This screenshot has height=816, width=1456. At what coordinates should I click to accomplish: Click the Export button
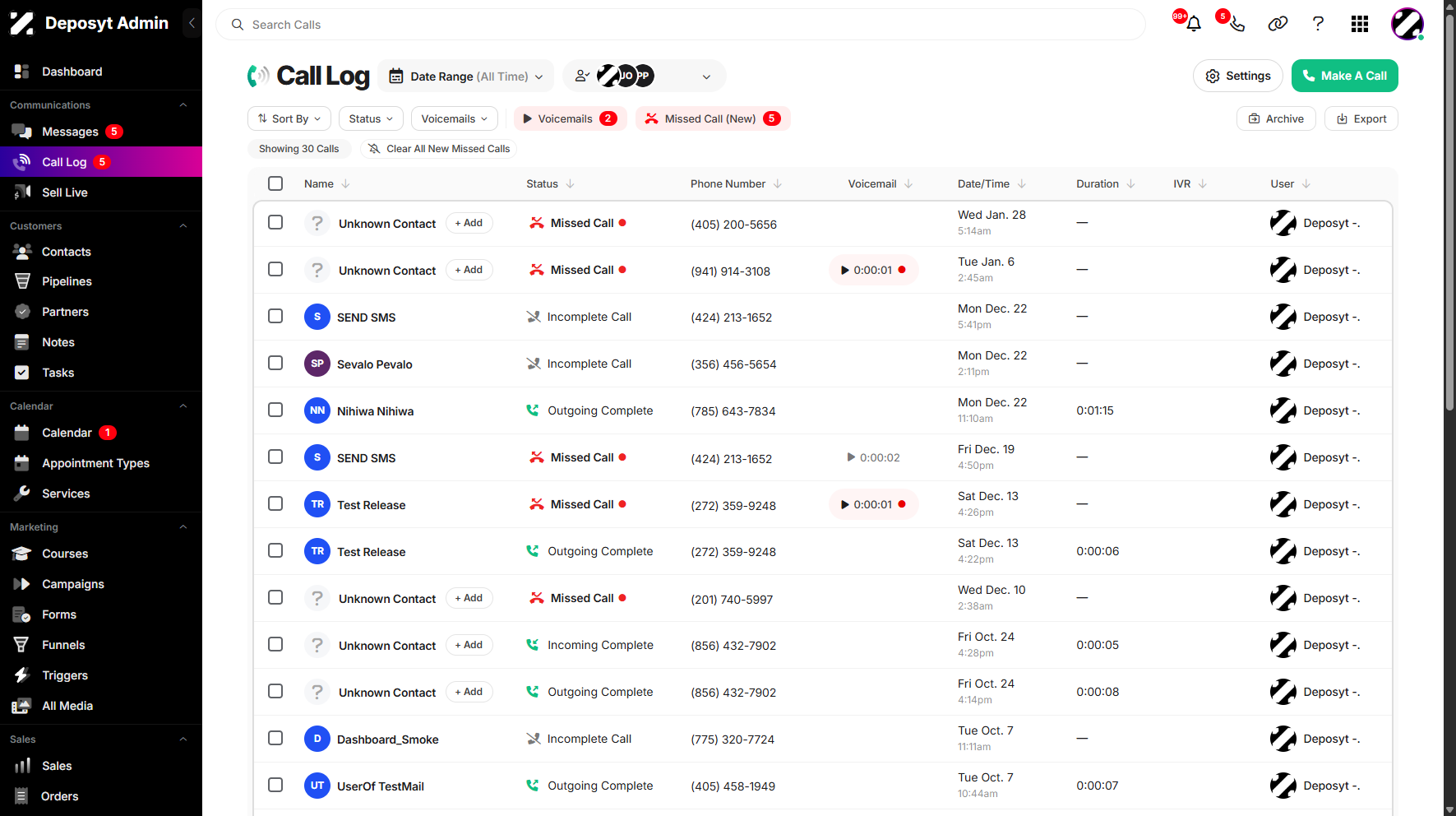[1361, 118]
